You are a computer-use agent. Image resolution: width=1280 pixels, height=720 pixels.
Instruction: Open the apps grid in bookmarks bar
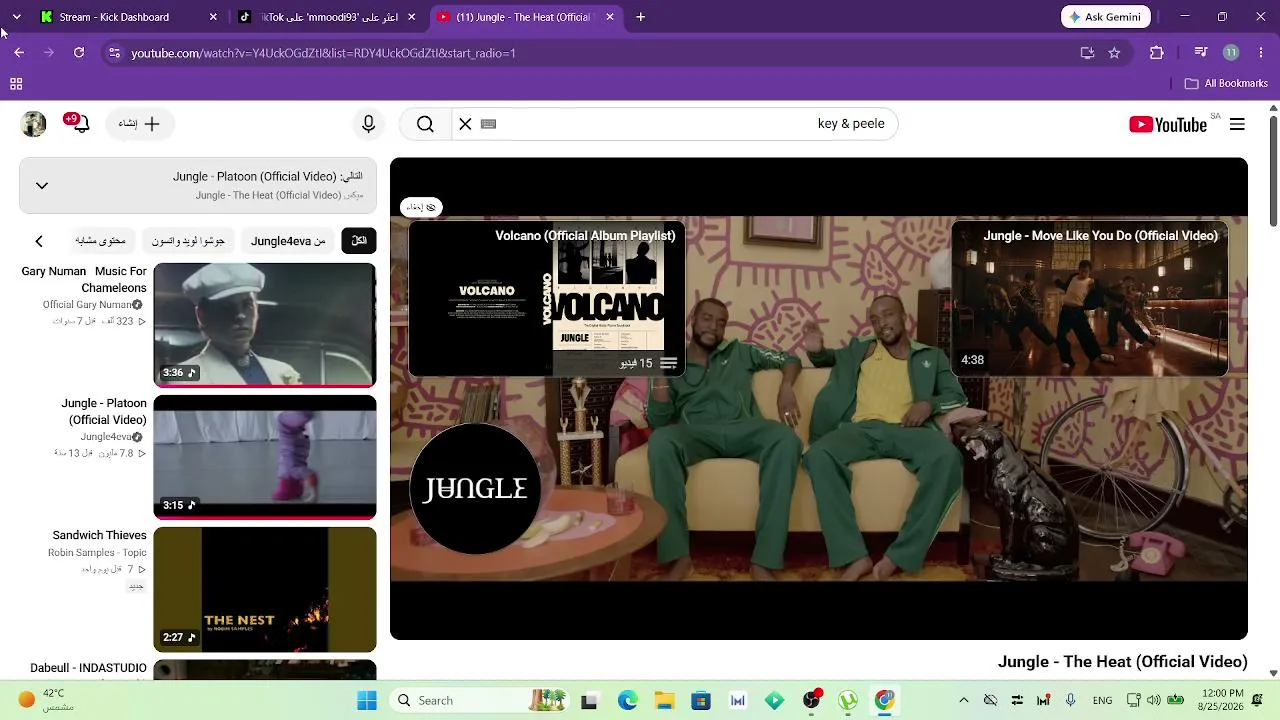pyautogui.click(x=16, y=84)
